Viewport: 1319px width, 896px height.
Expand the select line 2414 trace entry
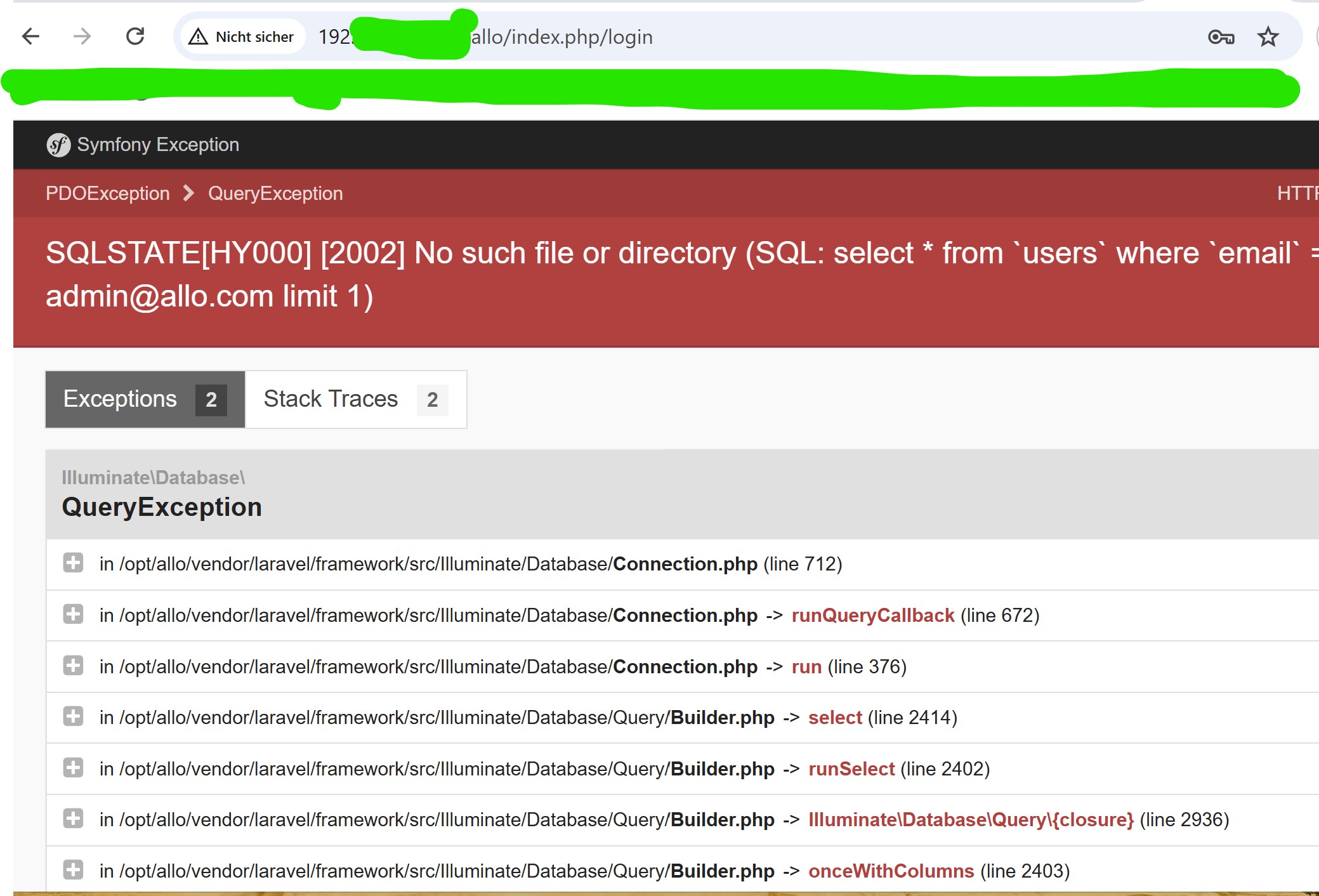73,716
